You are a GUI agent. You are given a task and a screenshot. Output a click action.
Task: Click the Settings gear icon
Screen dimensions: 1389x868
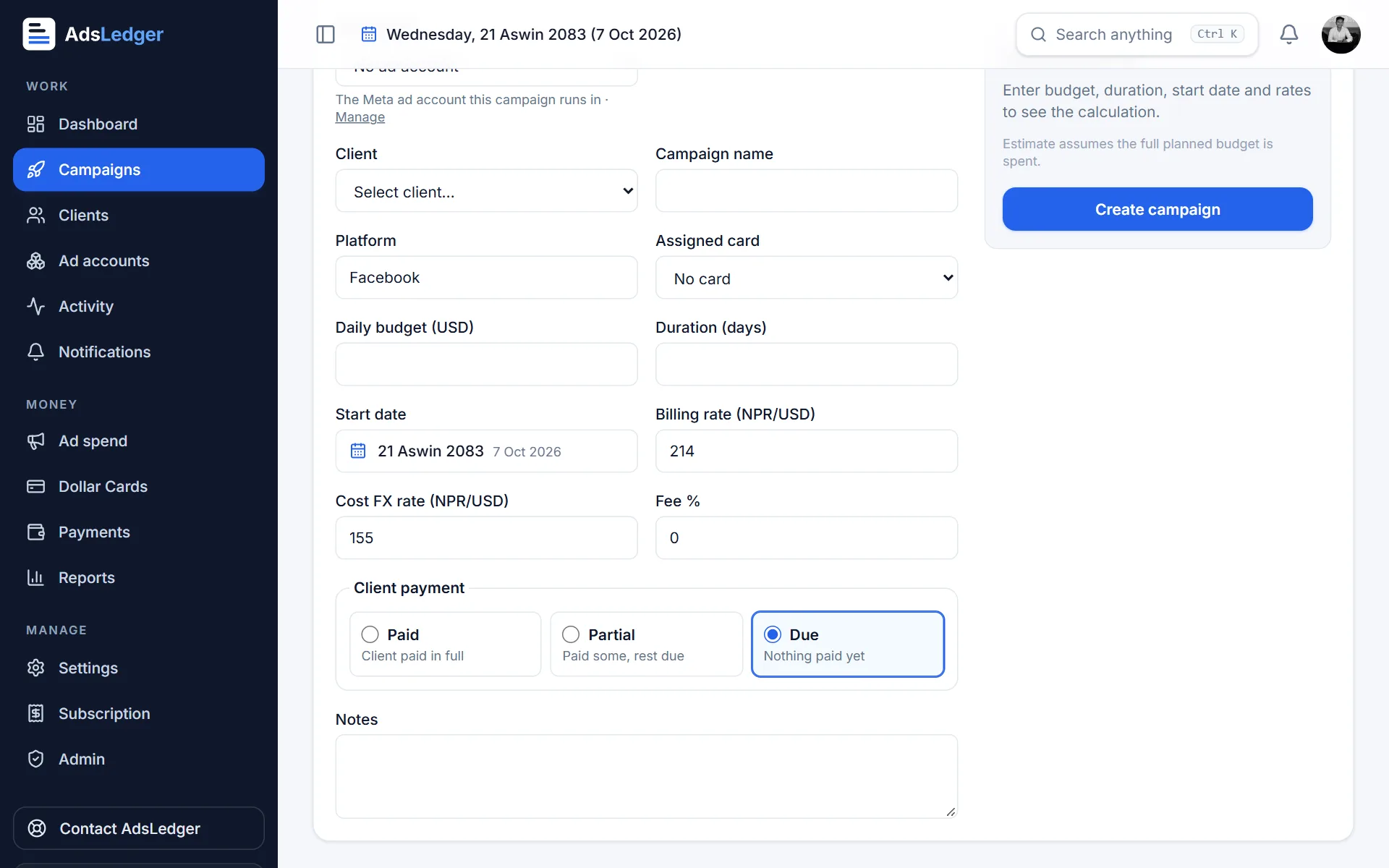(35, 668)
